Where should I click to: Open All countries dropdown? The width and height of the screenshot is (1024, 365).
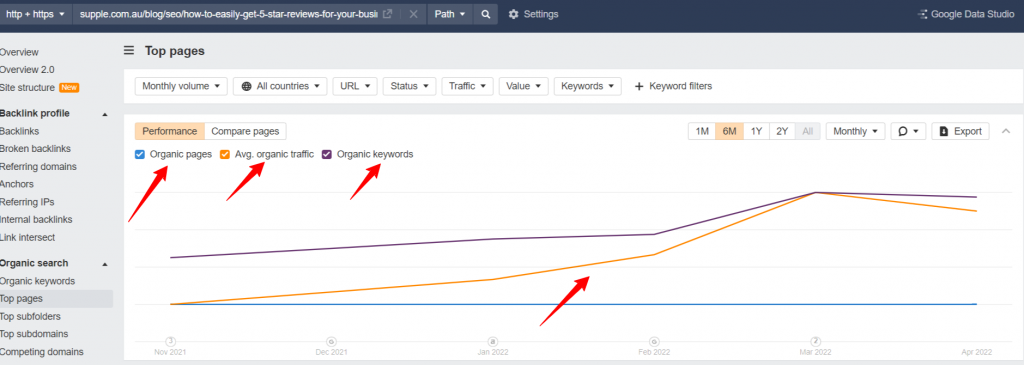tap(280, 86)
